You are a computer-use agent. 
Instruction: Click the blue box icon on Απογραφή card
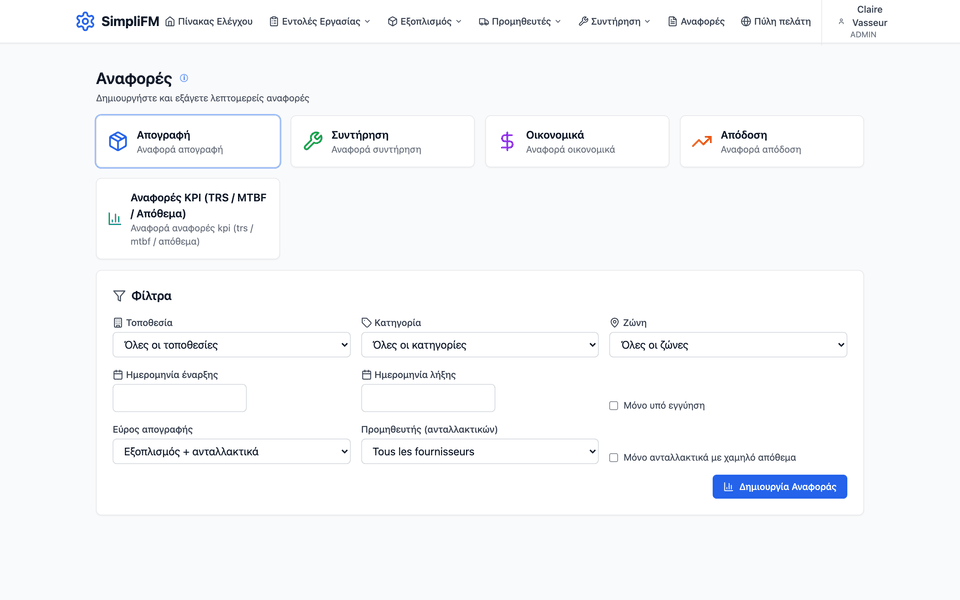pos(118,141)
